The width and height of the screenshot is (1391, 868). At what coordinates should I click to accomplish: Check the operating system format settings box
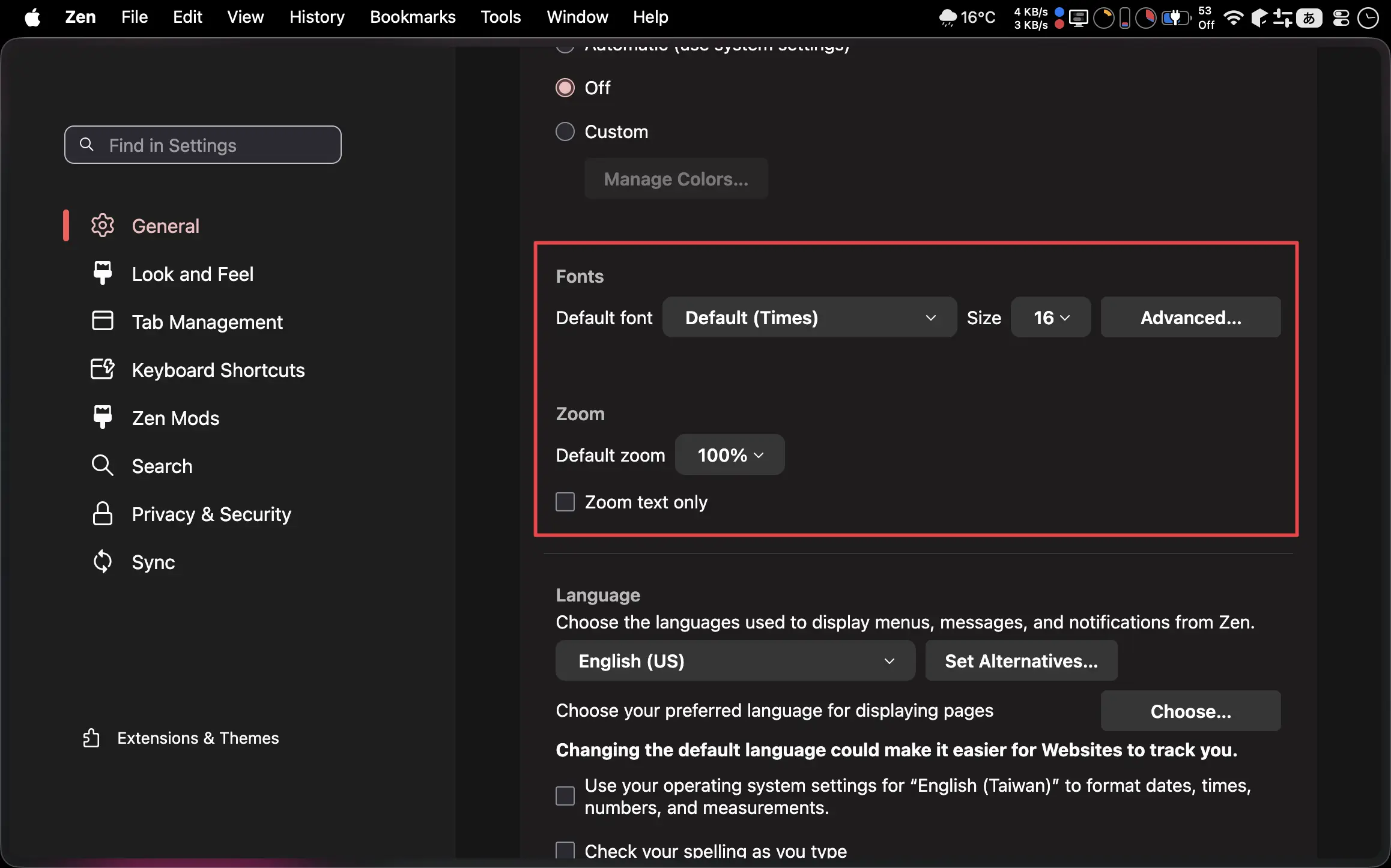click(x=565, y=796)
